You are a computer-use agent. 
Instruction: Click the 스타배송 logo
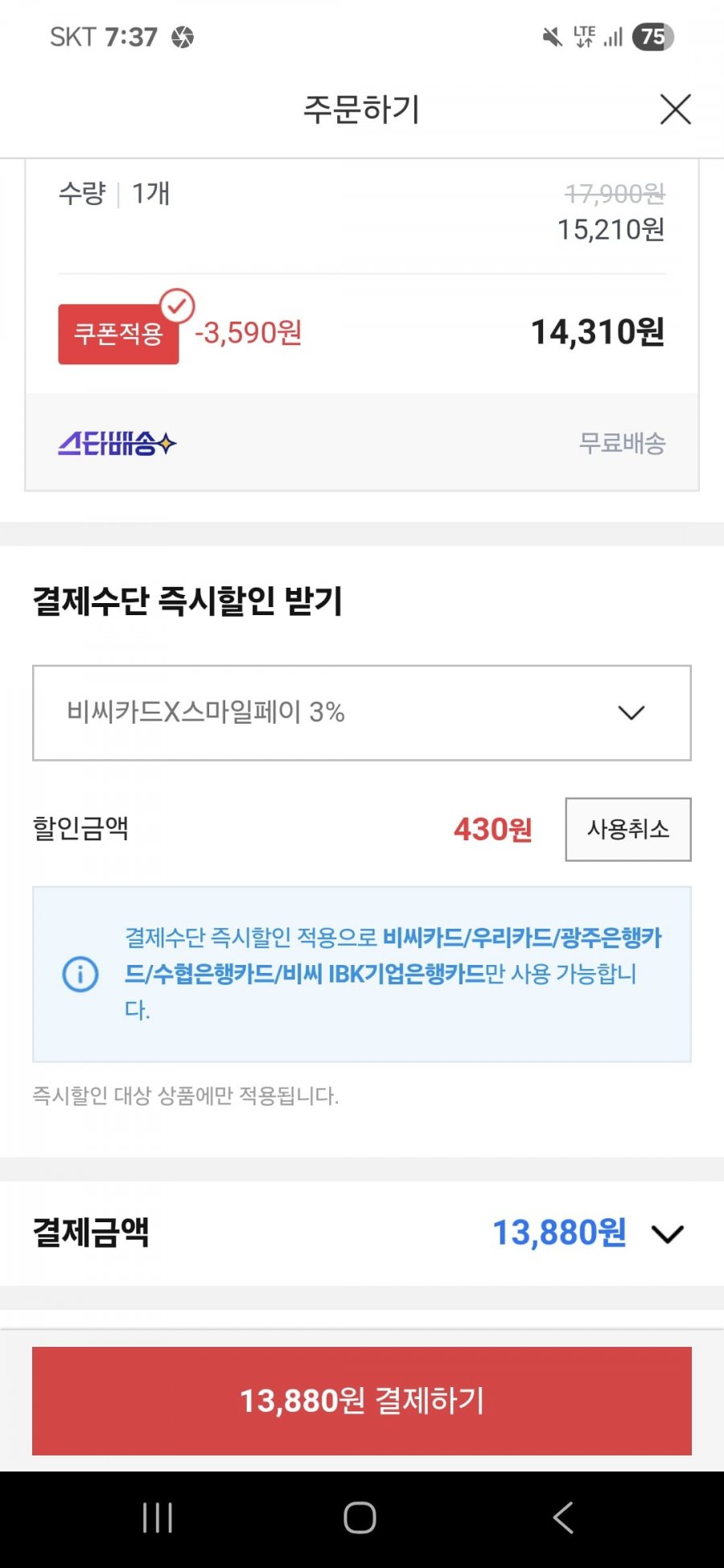click(x=117, y=442)
